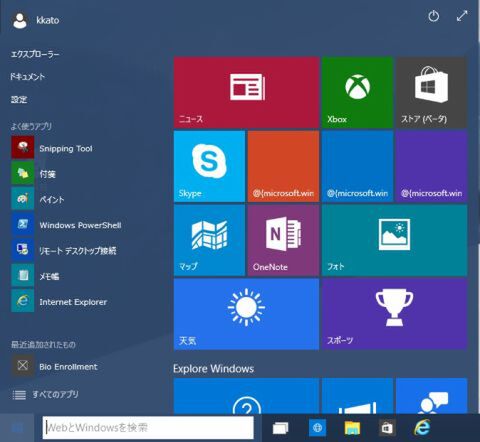Open the マップ maps tile
This screenshot has width=480, height=442.
209,240
